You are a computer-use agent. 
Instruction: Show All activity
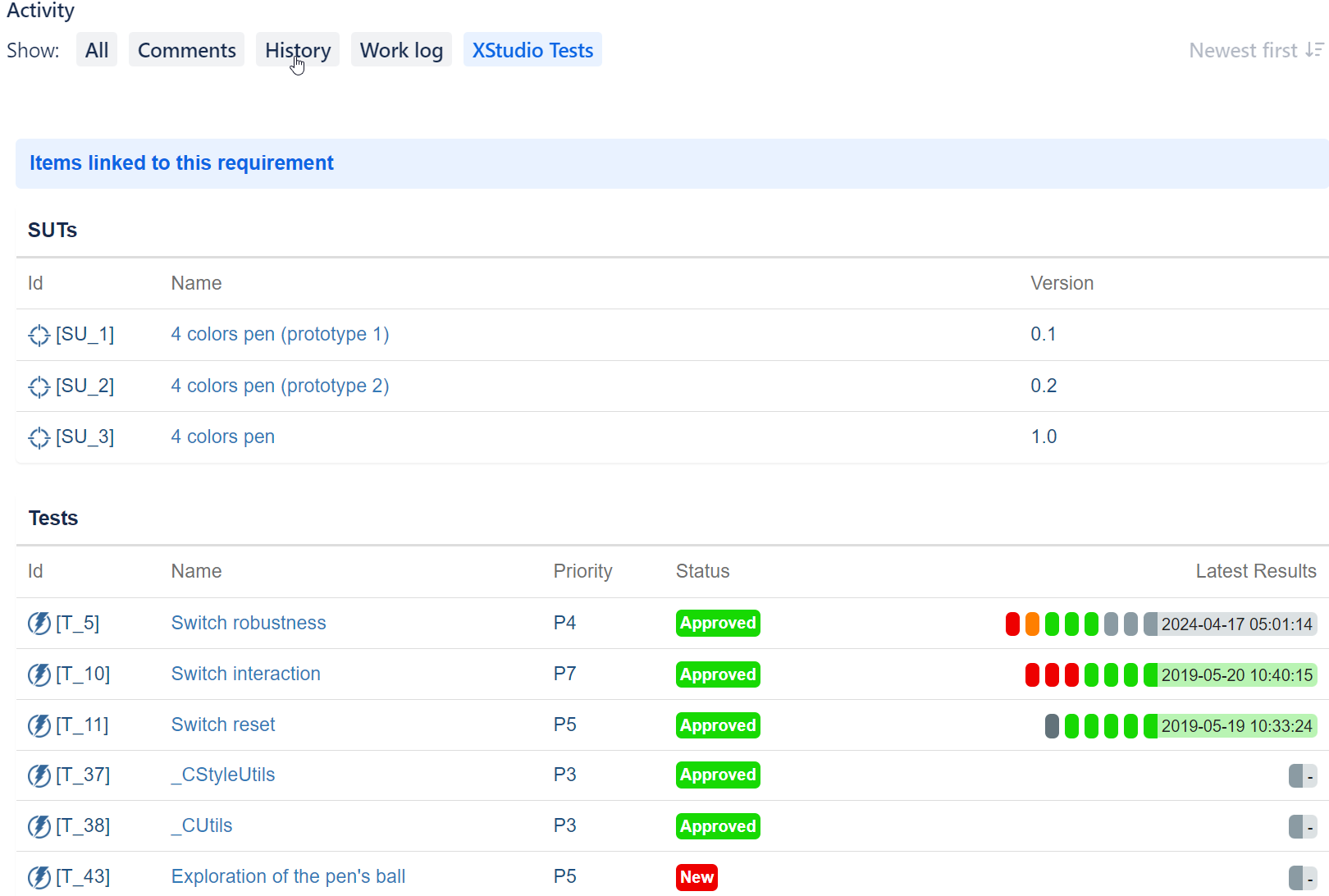pos(97,50)
